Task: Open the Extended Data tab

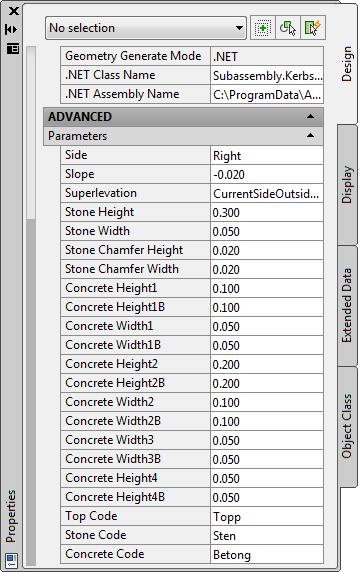Action: pos(347,306)
